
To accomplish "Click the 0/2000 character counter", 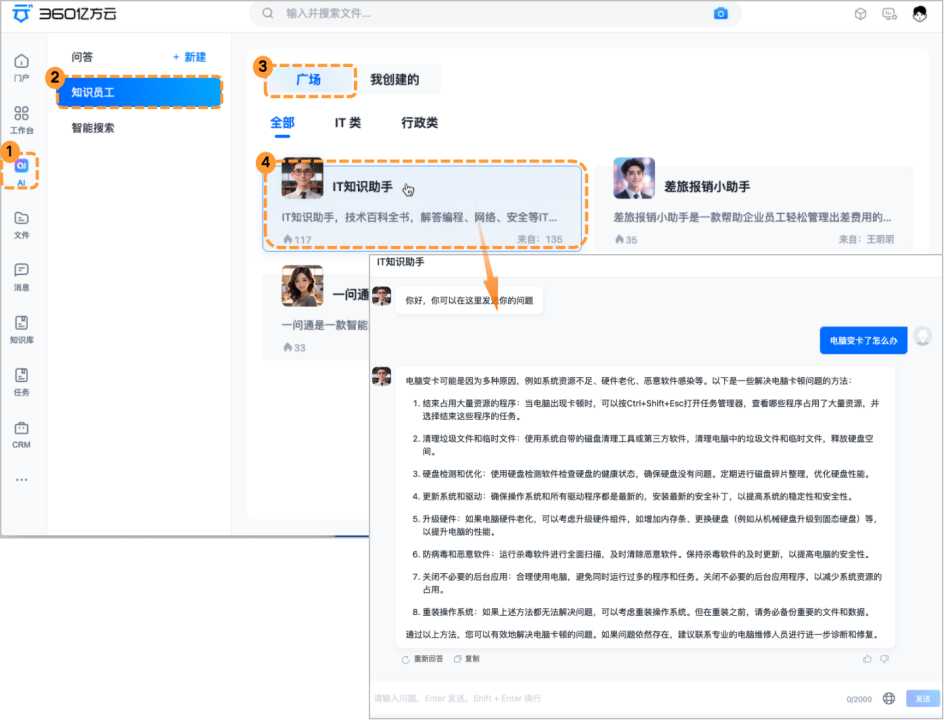I will pos(859,699).
